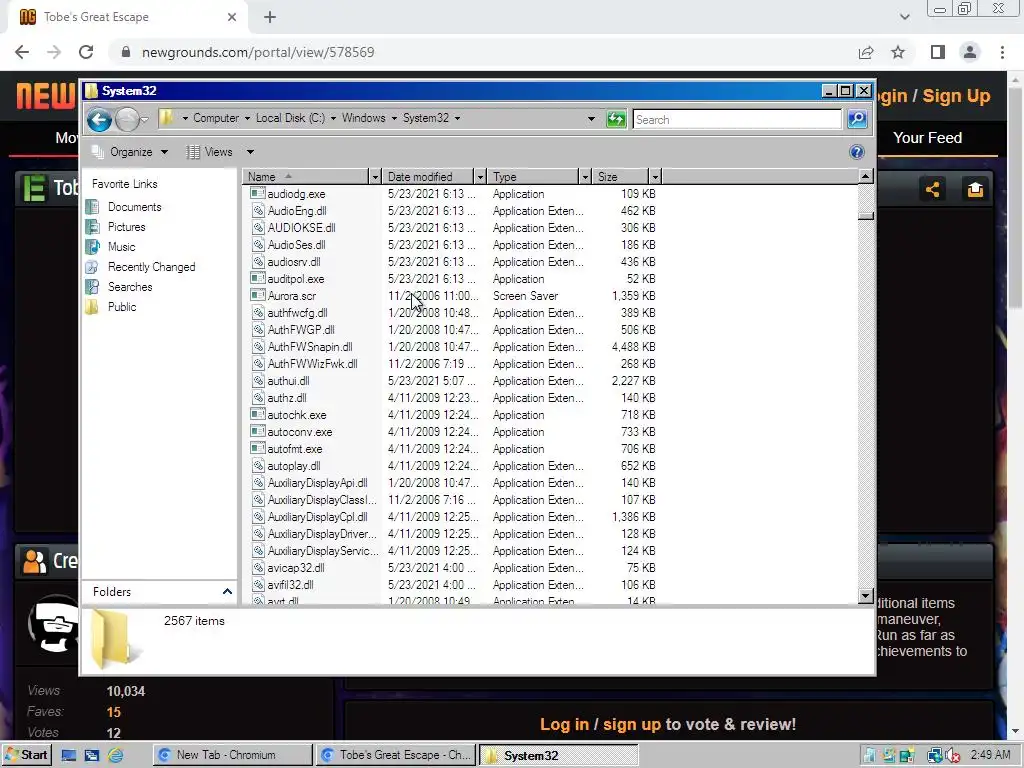Screen dimensions: 1024x768
Task: Click the search magnifier button in Explorer
Action: [x=857, y=119]
